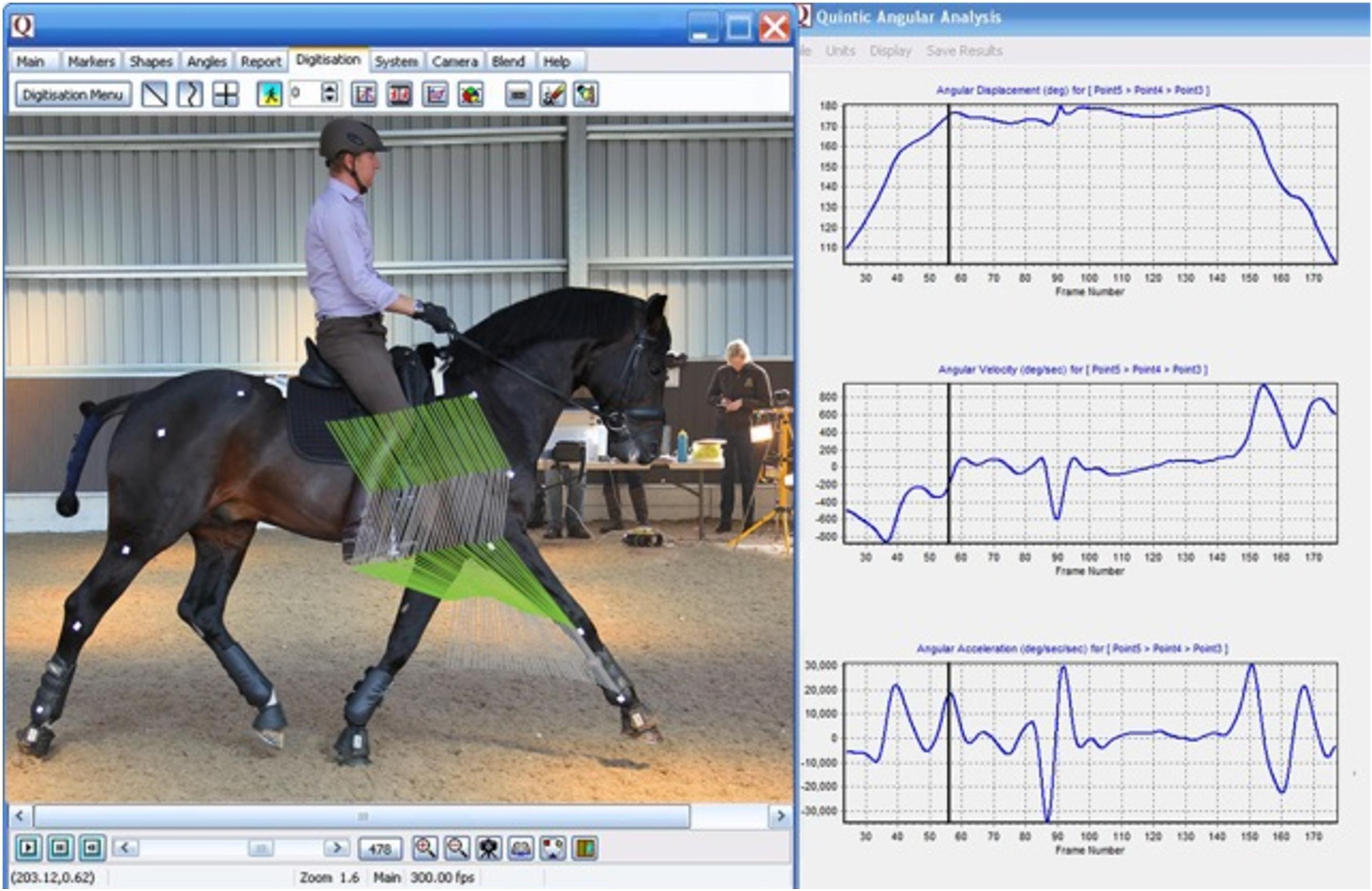Open the Display menu in Angular Analysis
This screenshot has height=891, width=1372.
coord(890,51)
